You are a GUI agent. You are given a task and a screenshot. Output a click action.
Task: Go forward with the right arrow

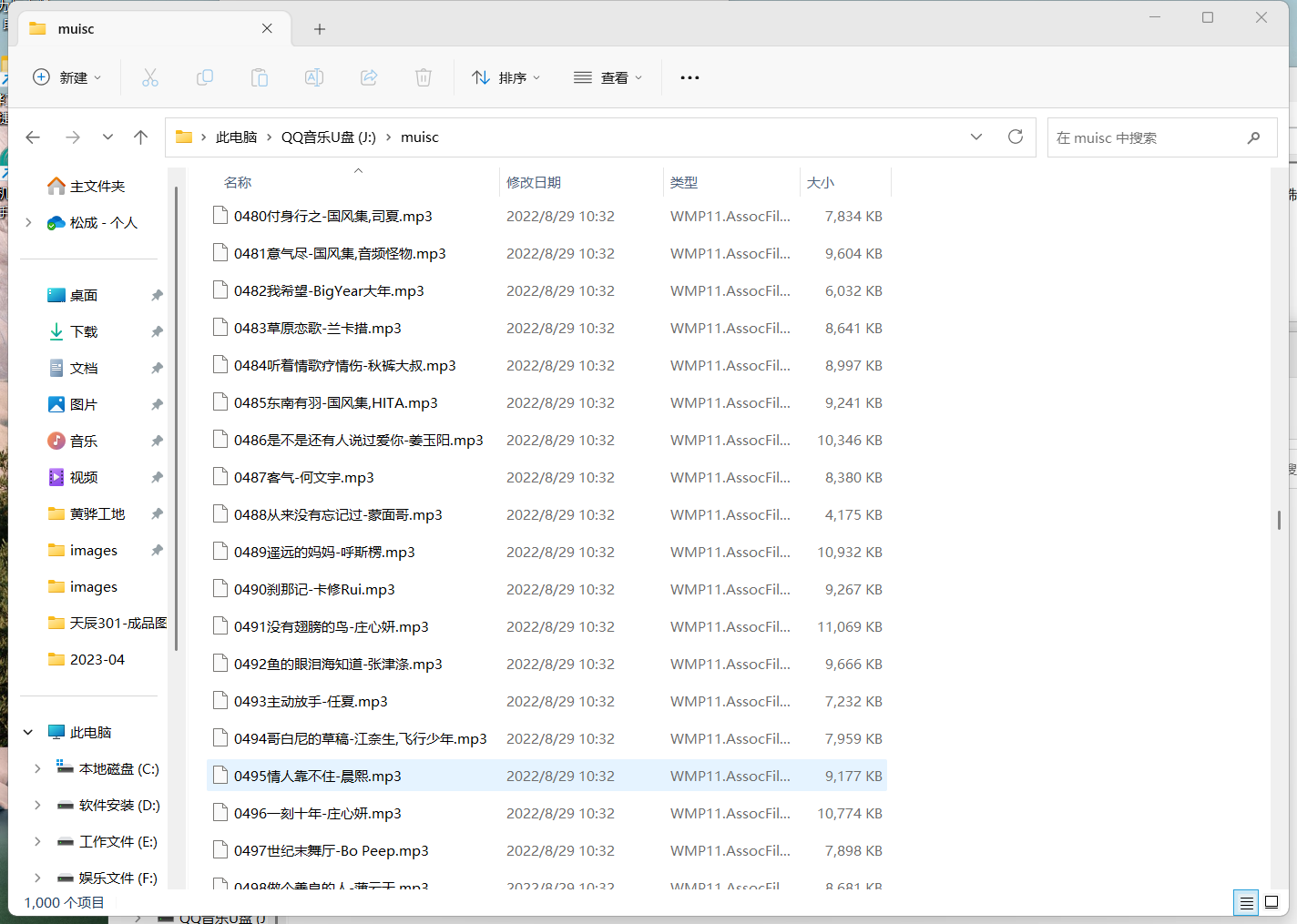pyautogui.click(x=73, y=137)
